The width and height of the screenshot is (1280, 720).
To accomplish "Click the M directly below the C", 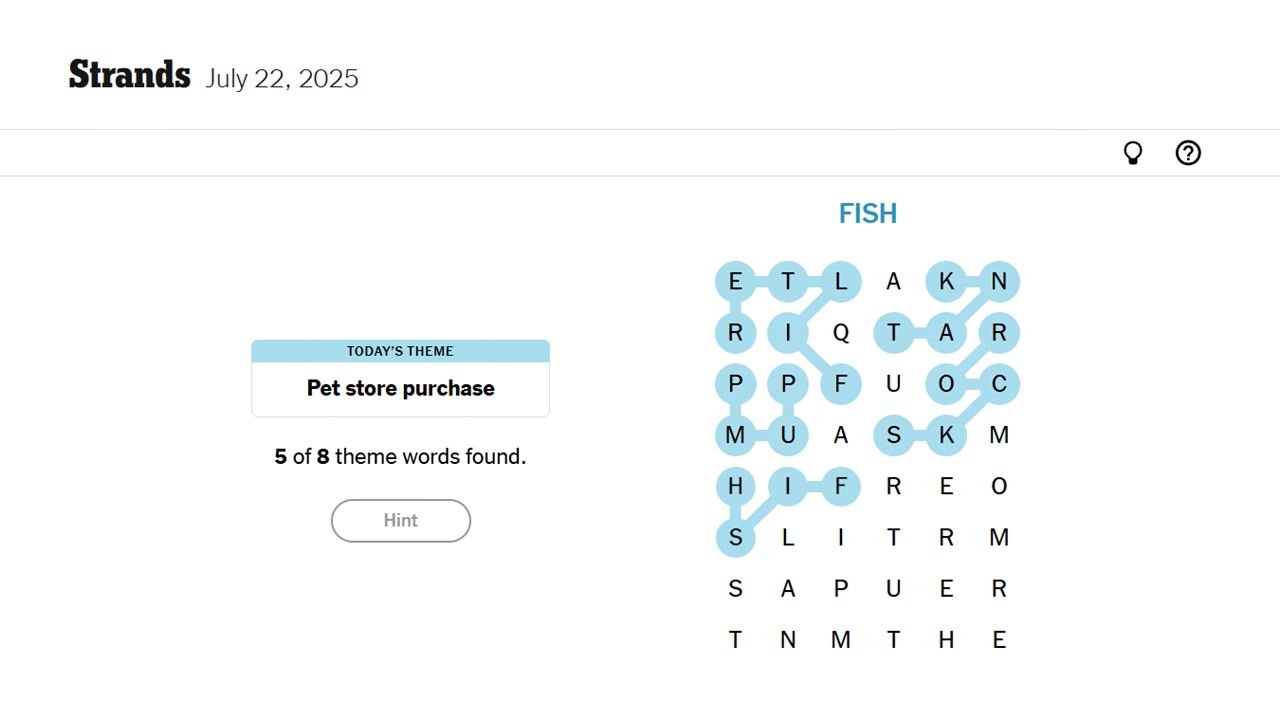I will (x=999, y=436).
